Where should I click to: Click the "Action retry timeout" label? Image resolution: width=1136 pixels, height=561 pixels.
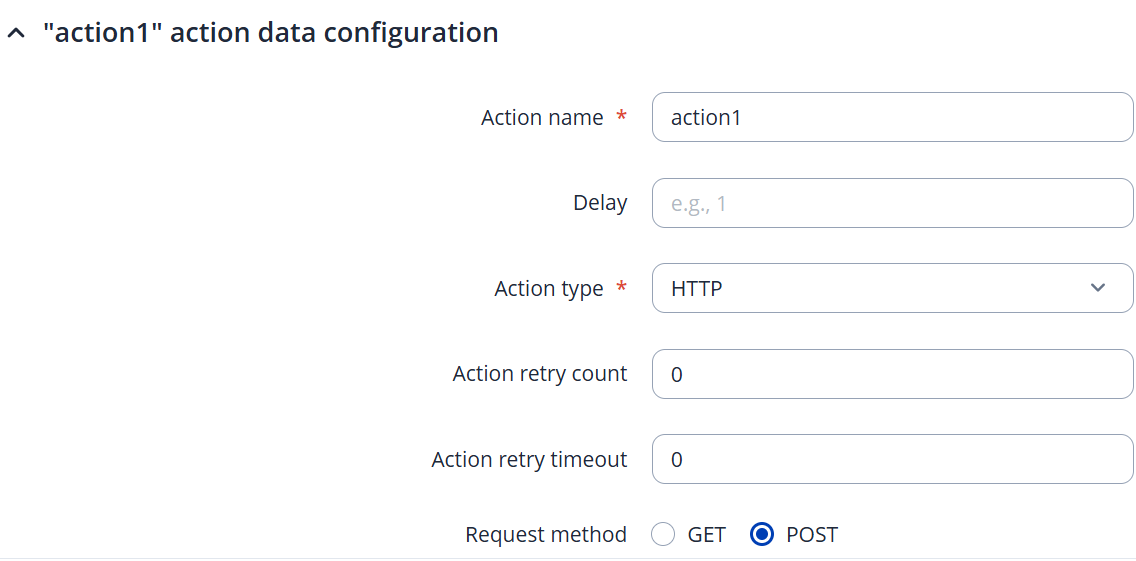point(529,460)
